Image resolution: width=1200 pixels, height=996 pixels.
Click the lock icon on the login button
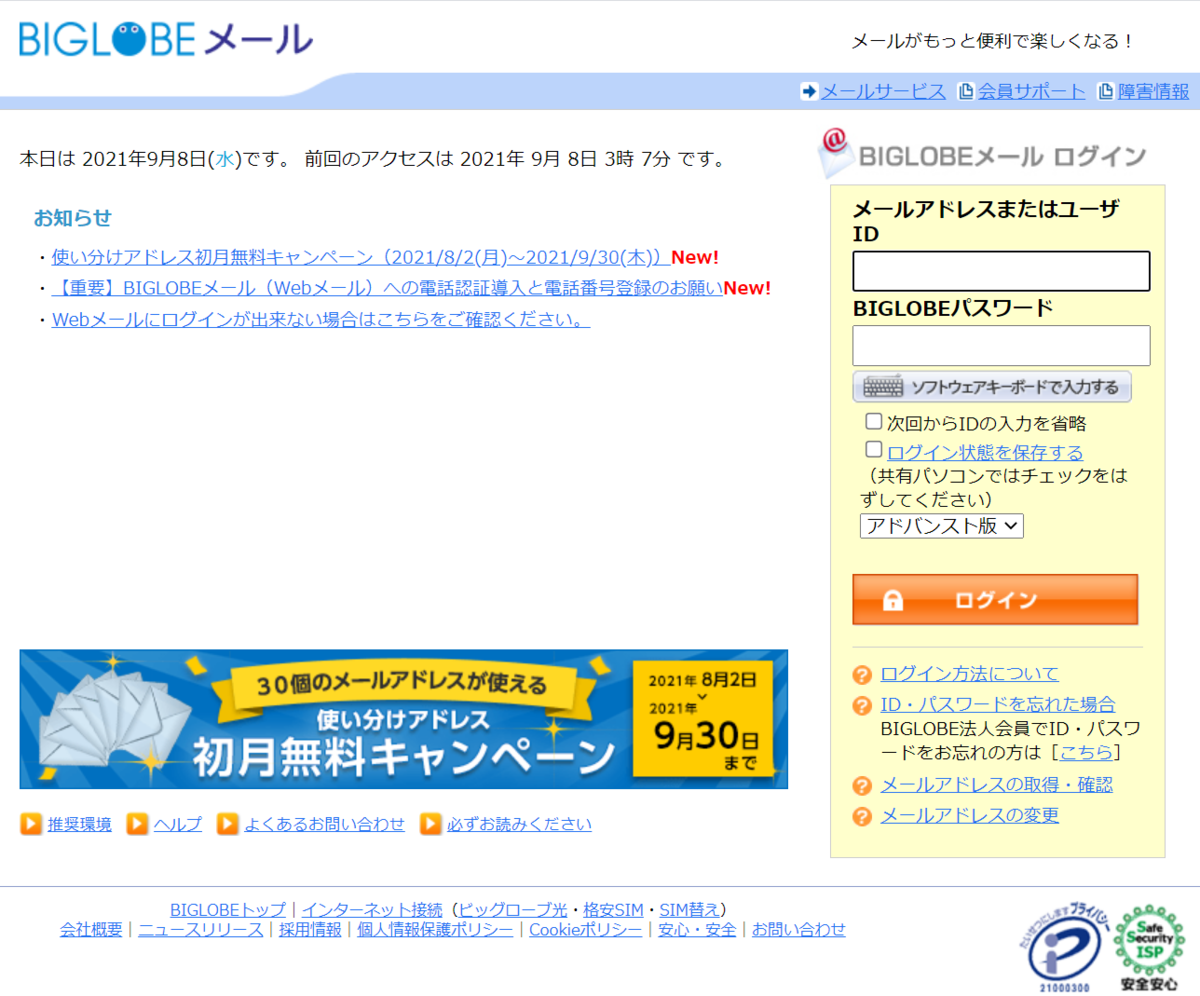[893, 600]
